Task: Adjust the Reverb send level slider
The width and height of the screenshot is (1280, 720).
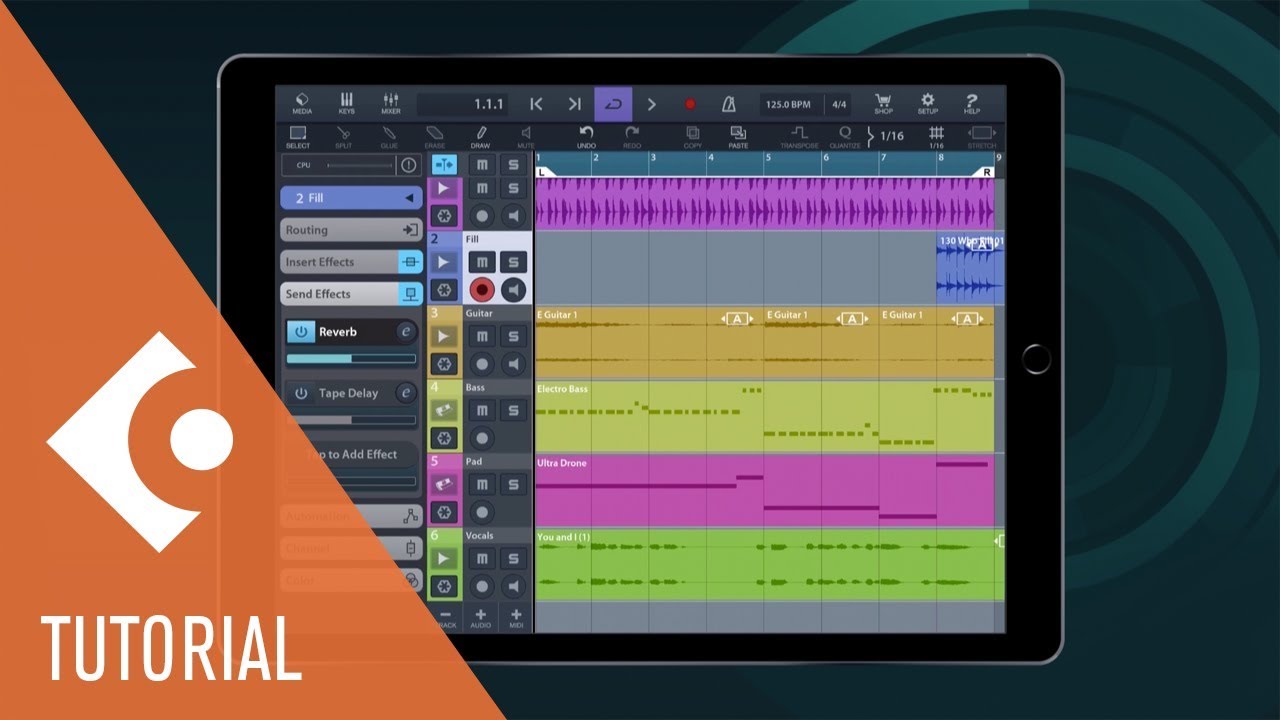Action: pyautogui.click(x=351, y=358)
